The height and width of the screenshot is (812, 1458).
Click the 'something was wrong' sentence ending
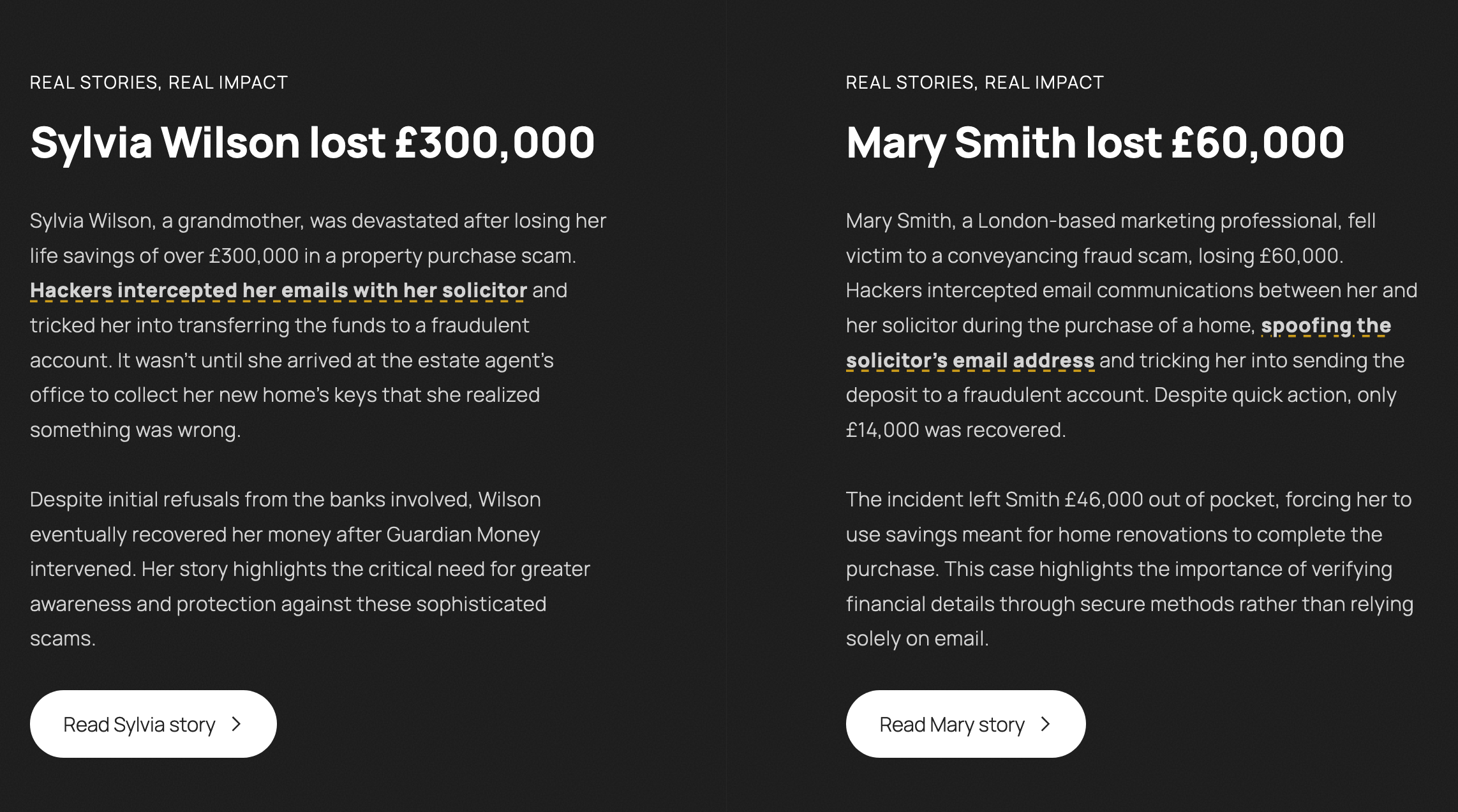click(135, 431)
